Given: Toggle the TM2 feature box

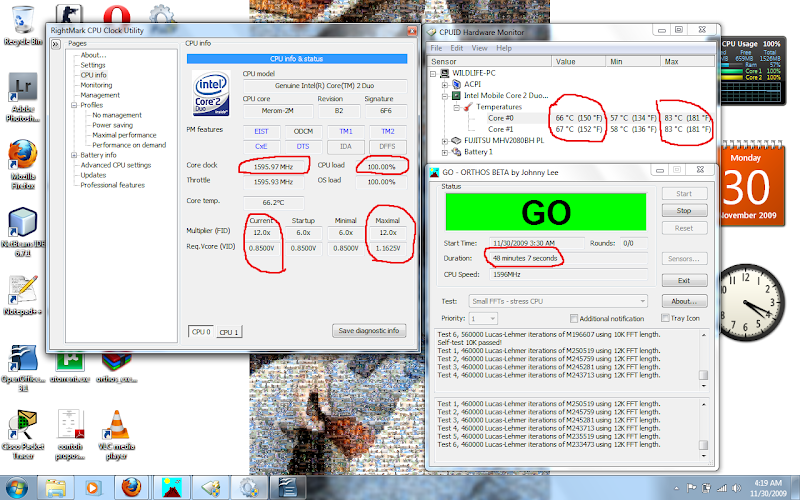Looking at the screenshot, I should (x=388, y=132).
